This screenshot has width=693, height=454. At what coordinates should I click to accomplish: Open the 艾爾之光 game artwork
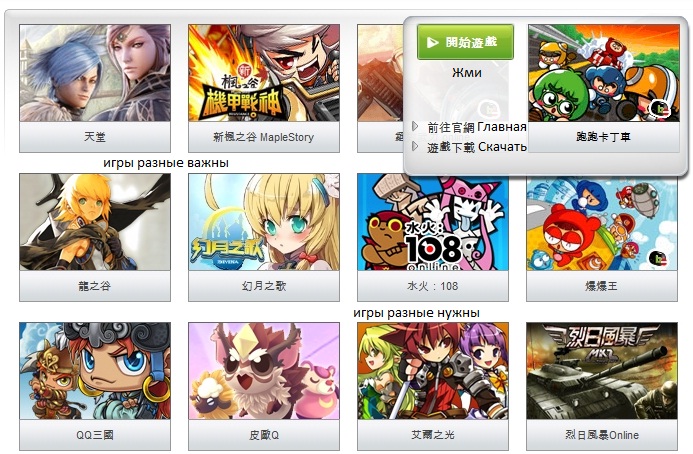point(433,371)
